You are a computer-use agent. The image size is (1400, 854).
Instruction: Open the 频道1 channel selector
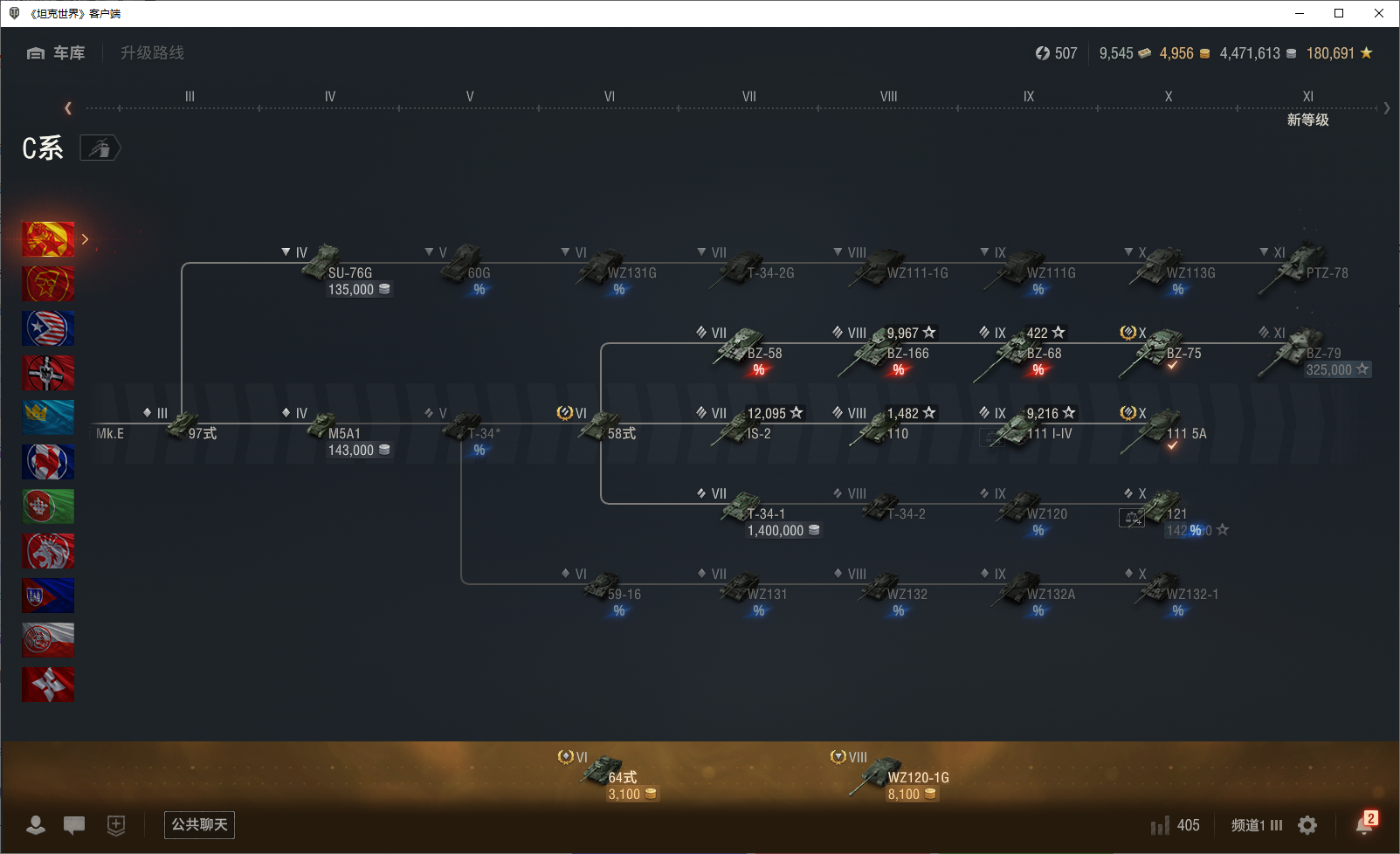[1257, 825]
